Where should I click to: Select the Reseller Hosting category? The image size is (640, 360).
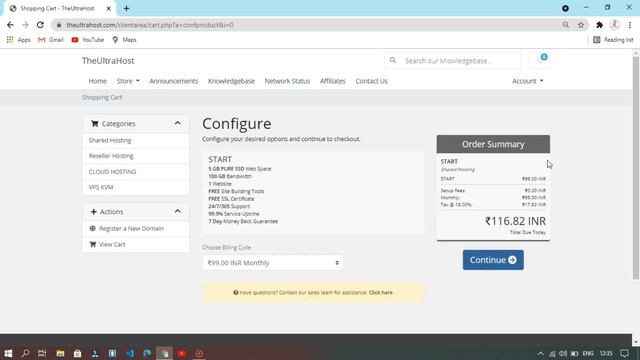pyautogui.click(x=136, y=156)
